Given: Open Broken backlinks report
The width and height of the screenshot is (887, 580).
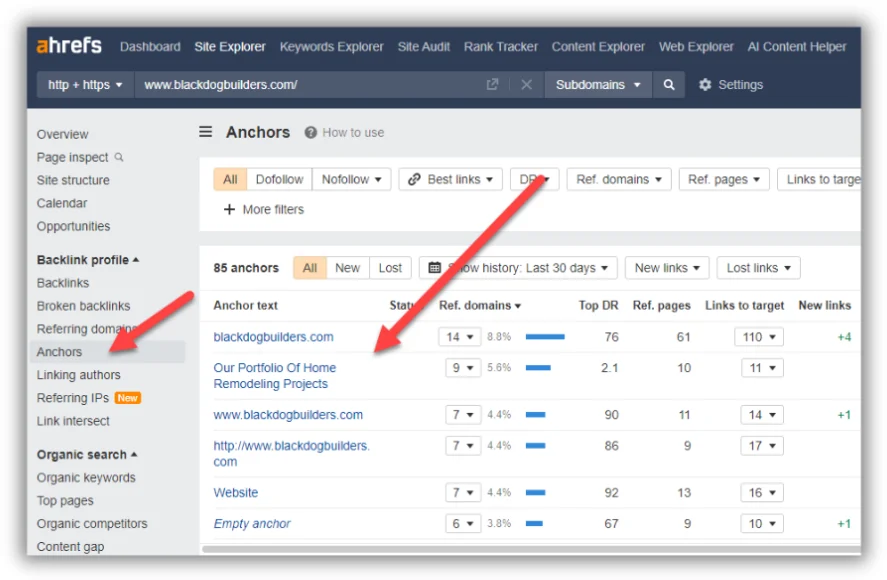Looking at the screenshot, I should pyautogui.click(x=83, y=306).
